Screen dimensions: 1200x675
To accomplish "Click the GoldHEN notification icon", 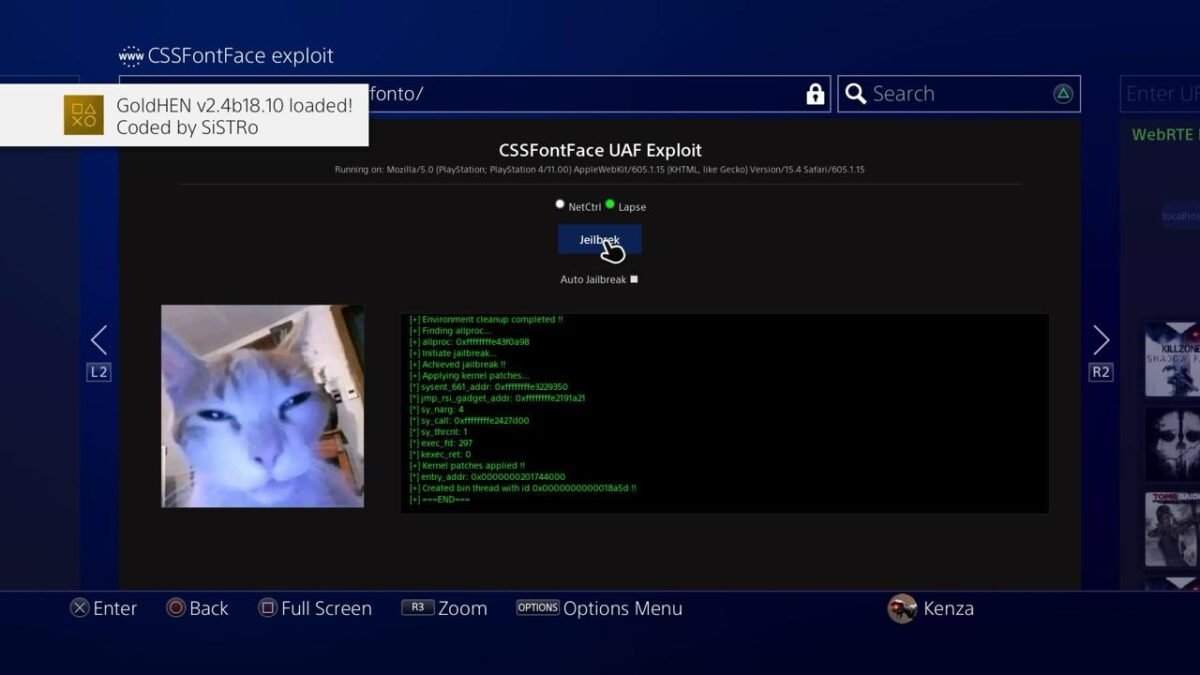I will click(x=84, y=115).
